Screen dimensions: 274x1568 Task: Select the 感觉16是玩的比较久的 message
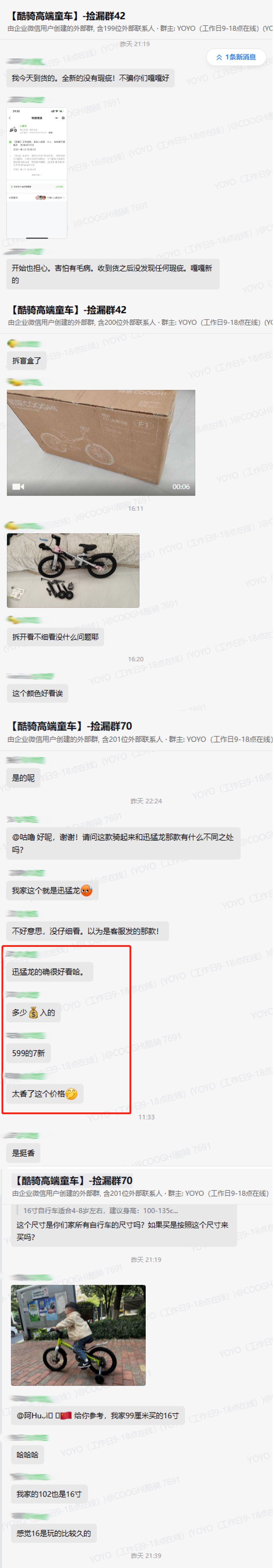coord(54,1533)
